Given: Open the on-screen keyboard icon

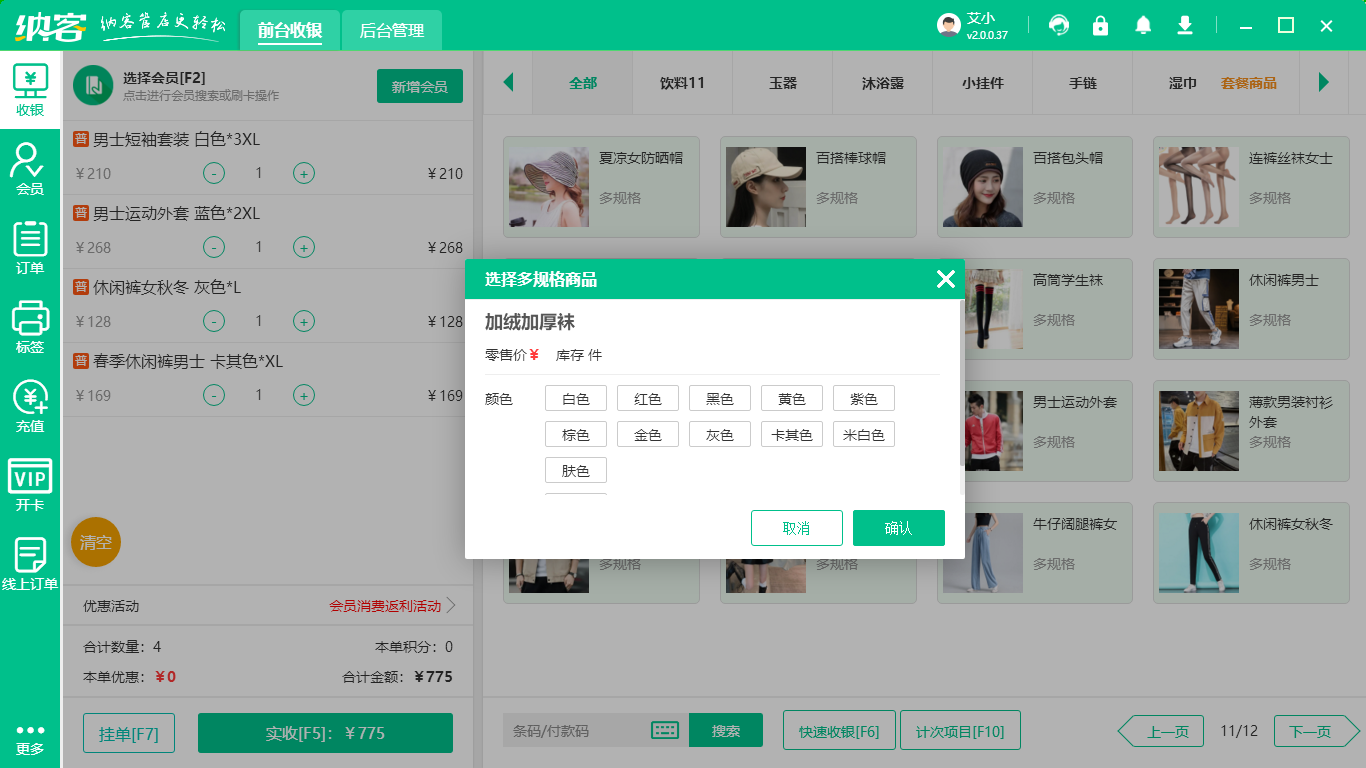Looking at the screenshot, I should pyautogui.click(x=665, y=730).
